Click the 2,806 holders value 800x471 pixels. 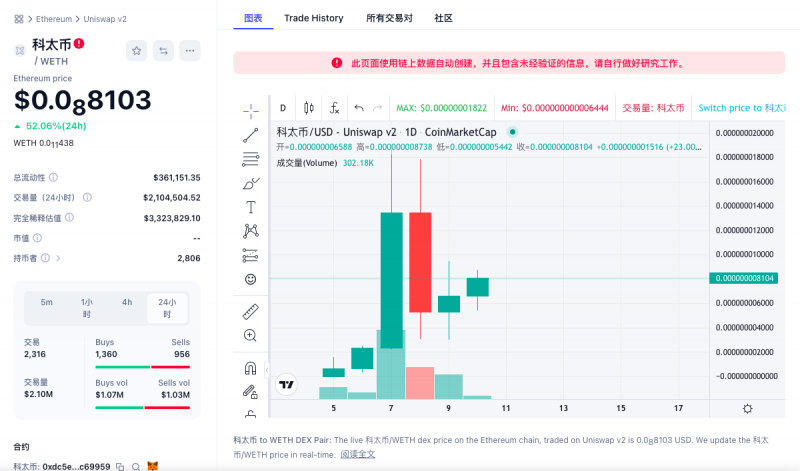pyautogui.click(x=189, y=258)
